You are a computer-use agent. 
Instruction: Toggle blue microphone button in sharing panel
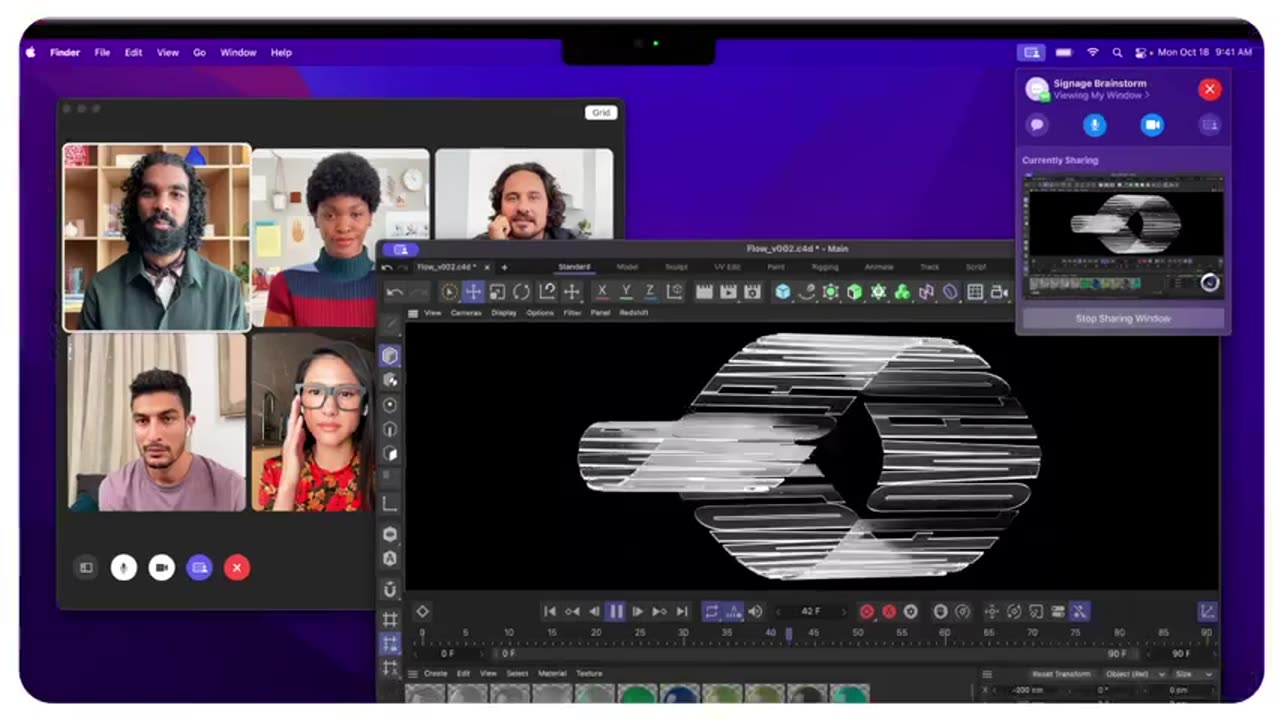click(x=1095, y=125)
